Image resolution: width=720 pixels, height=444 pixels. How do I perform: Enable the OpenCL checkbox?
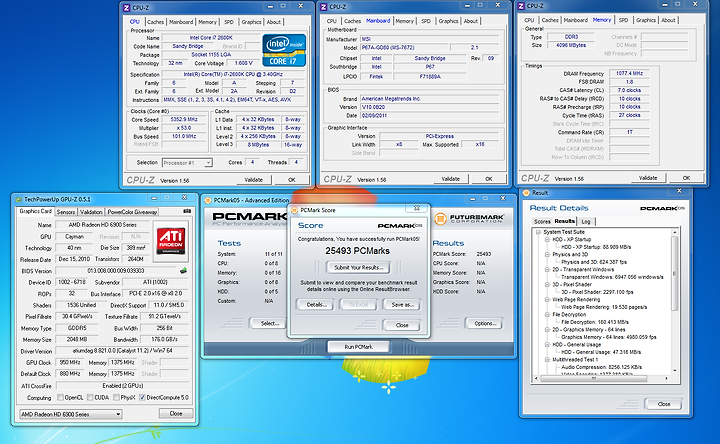(60, 397)
